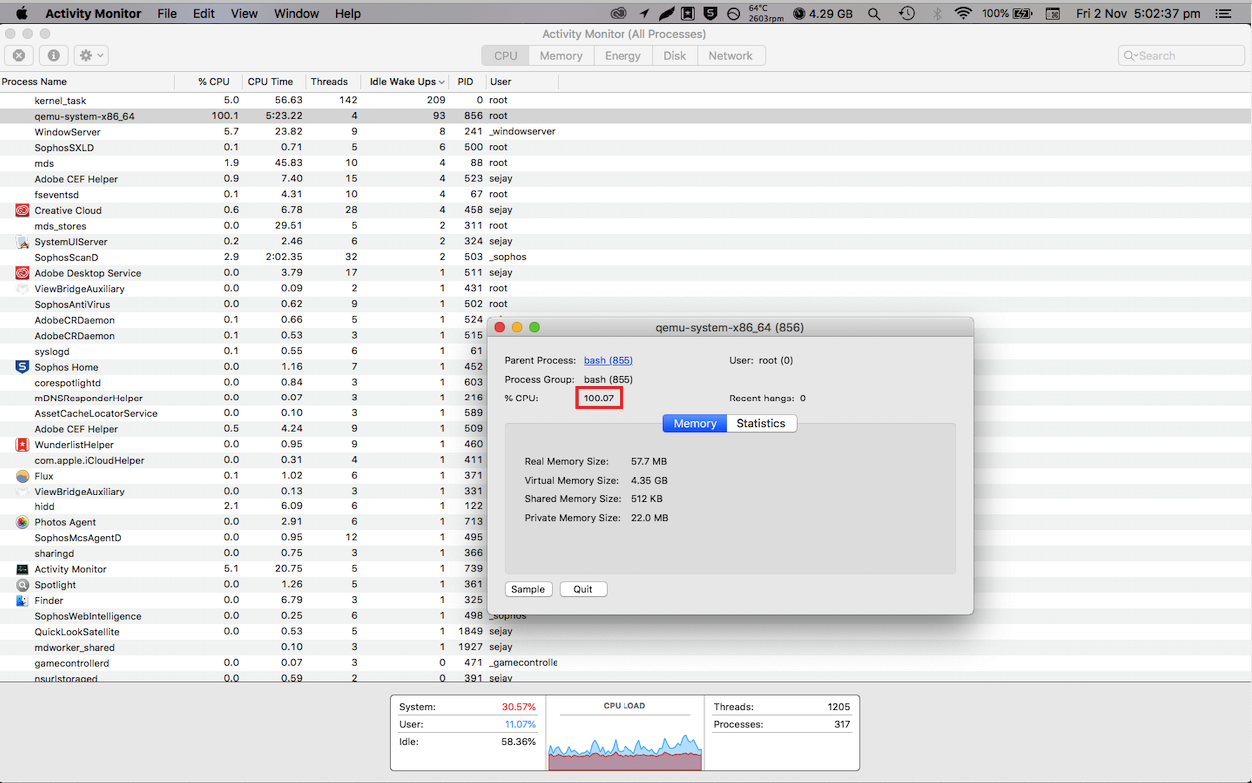Image resolution: width=1252 pixels, height=783 pixels.
Task: Sort by Threads column header
Action: tap(333, 82)
